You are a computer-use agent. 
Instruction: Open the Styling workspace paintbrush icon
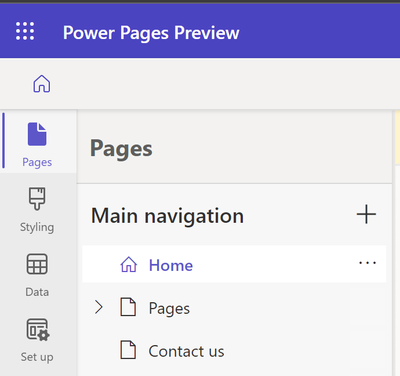tap(37, 199)
